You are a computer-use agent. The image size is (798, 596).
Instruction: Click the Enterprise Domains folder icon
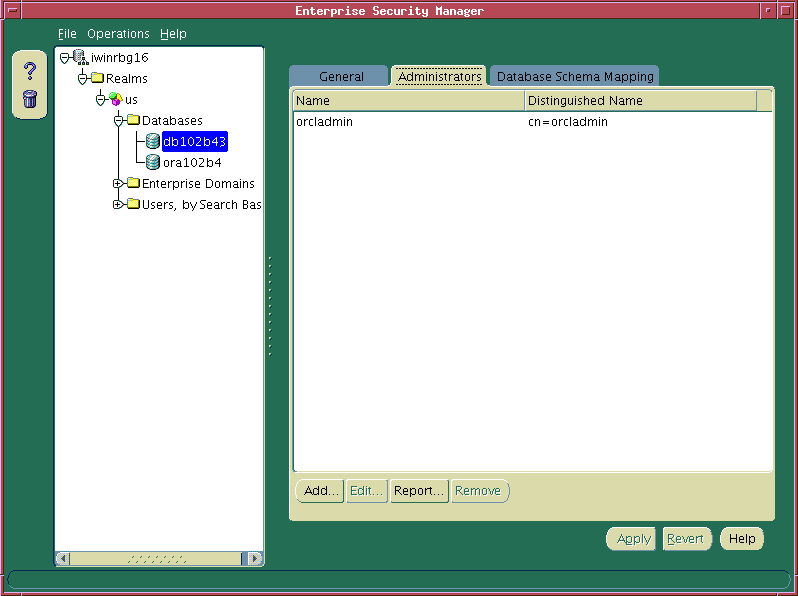(133, 184)
